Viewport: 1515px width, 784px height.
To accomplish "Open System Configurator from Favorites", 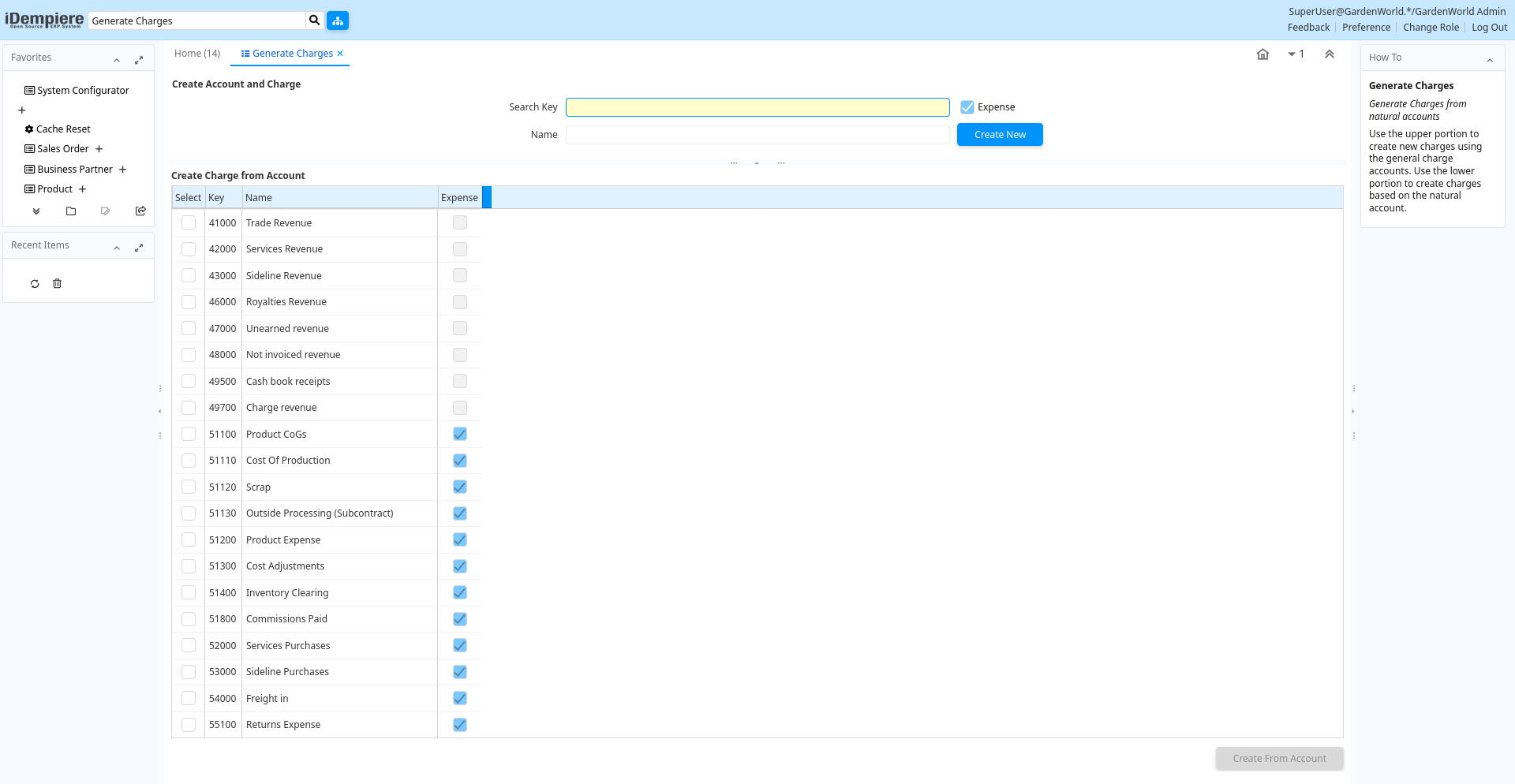I will 83,91.
